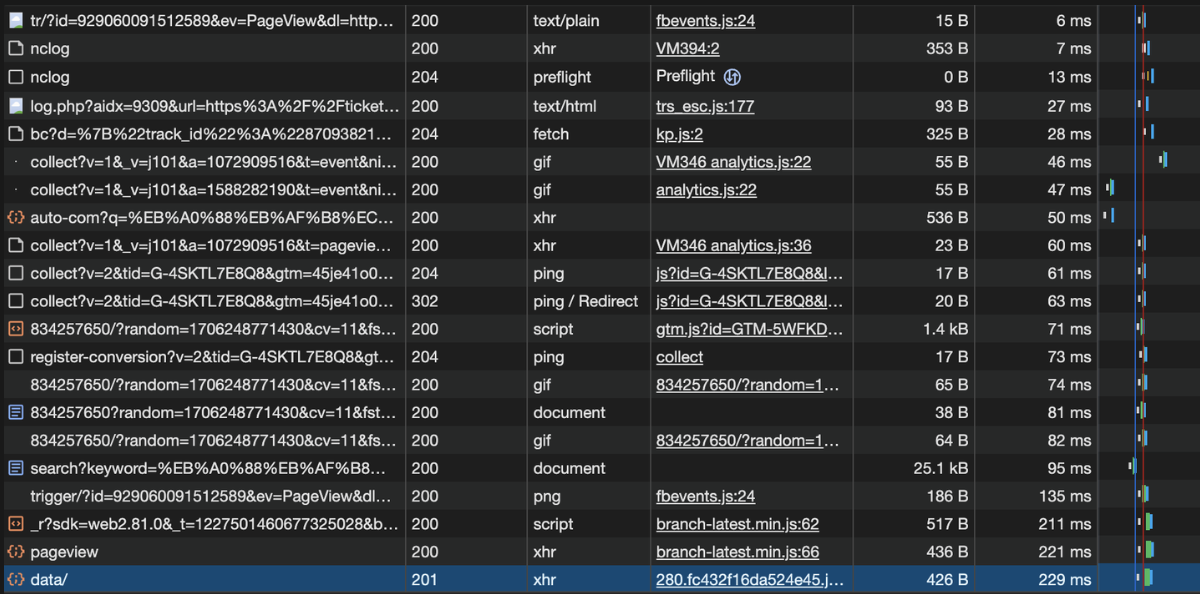1200x594 pixels.
Task: Click the file icon of the bc?d=%7B%22track_id request
Action: pos(15,133)
